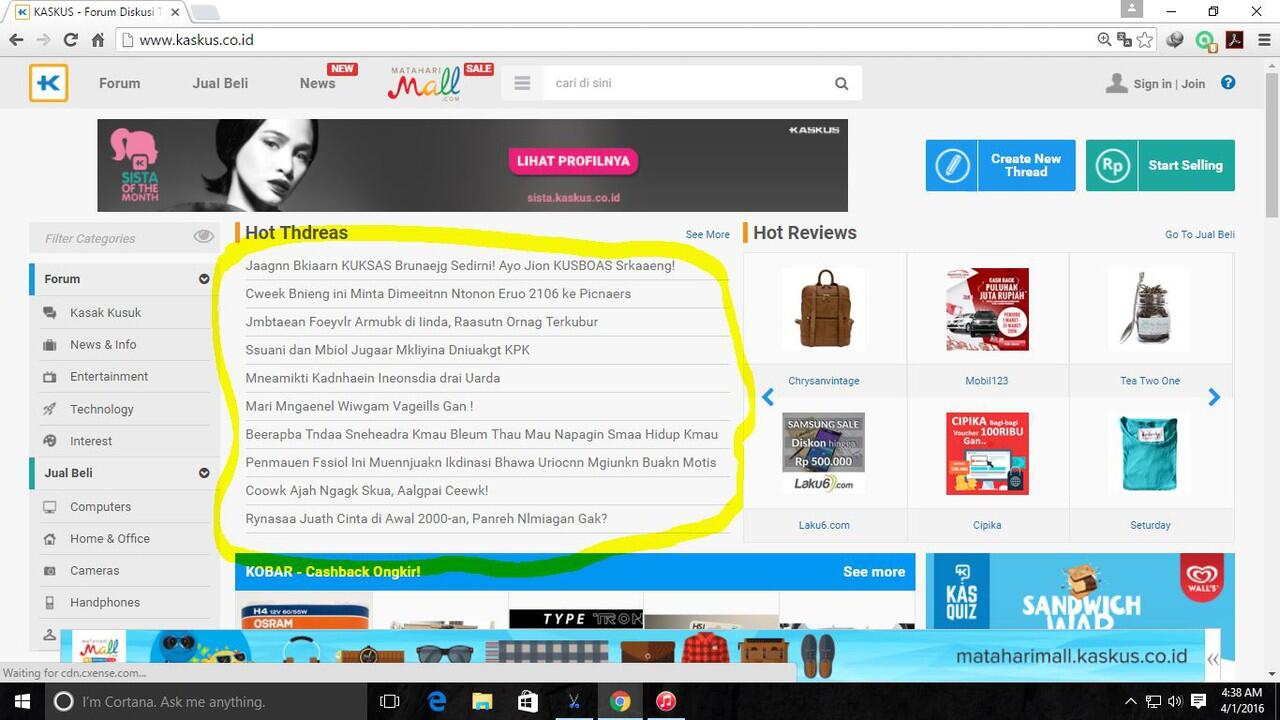Bookmark this page with the star icon

pyautogui.click(x=1145, y=40)
